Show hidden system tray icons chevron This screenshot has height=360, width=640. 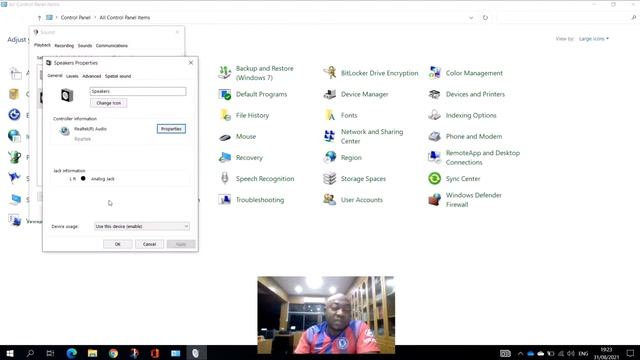point(520,353)
